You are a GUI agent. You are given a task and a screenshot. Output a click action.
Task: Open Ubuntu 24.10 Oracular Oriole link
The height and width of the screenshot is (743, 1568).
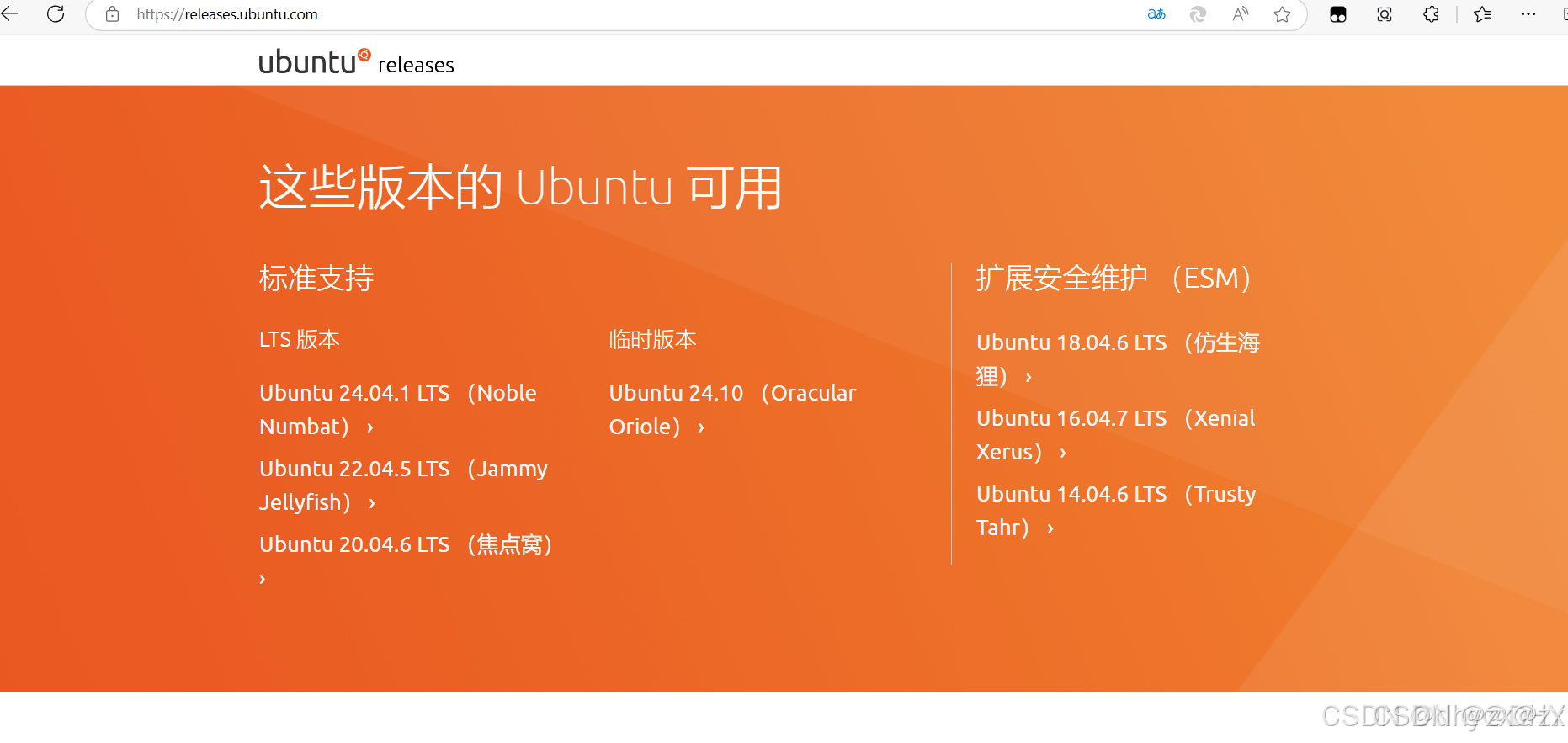pyautogui.click(x=732, y=410)
